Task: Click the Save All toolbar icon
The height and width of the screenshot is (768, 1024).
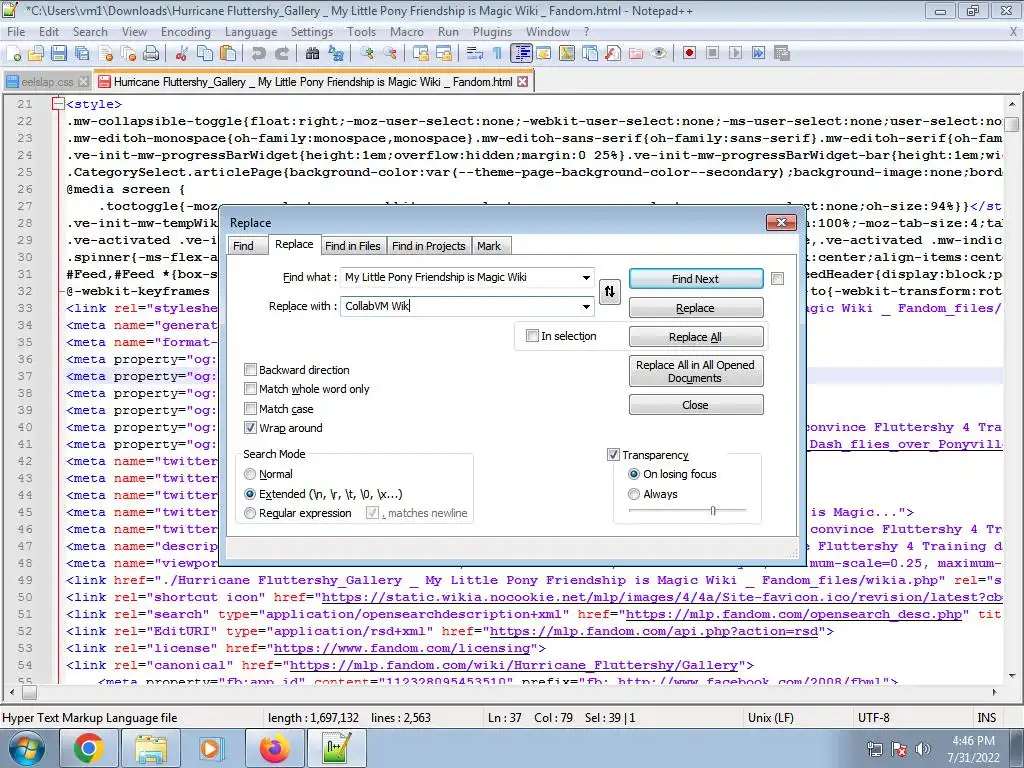Action: click(x=82, y=54)
